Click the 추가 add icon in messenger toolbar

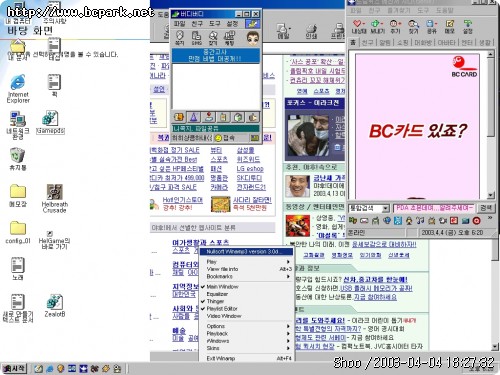[x=395, y=26]
